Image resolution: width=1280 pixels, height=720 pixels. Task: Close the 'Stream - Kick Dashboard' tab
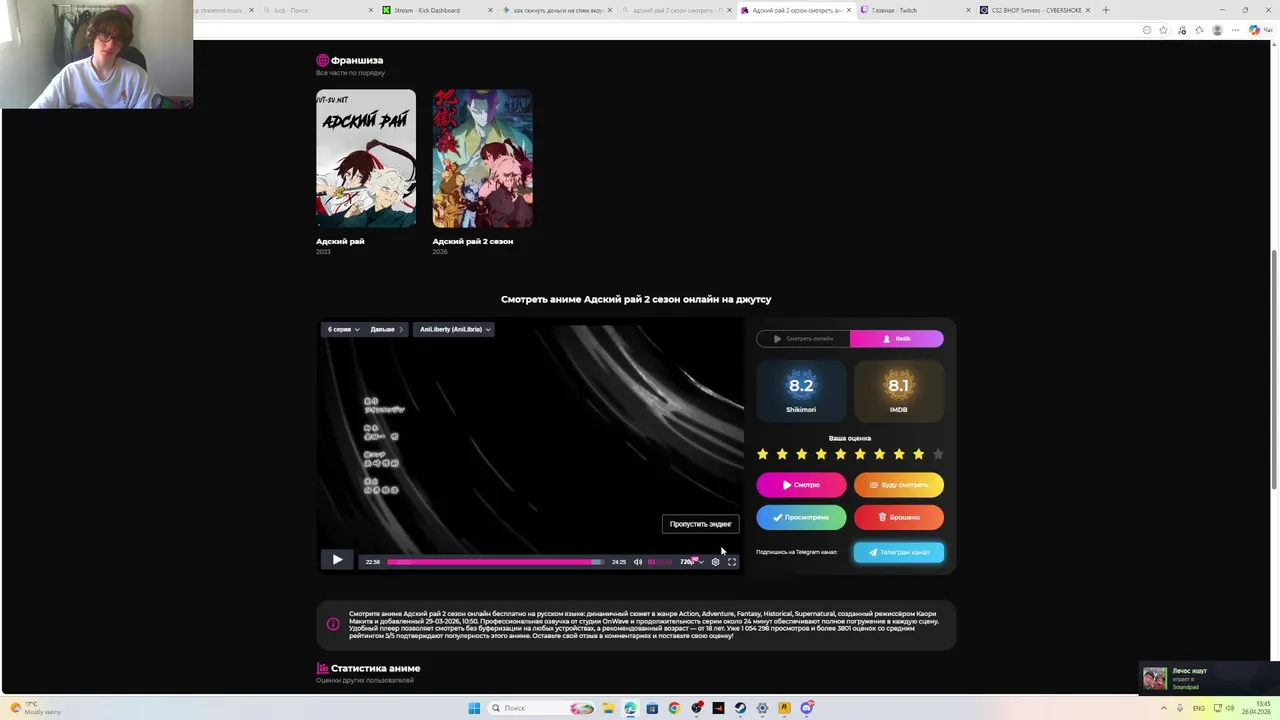[x=490, y=10]
